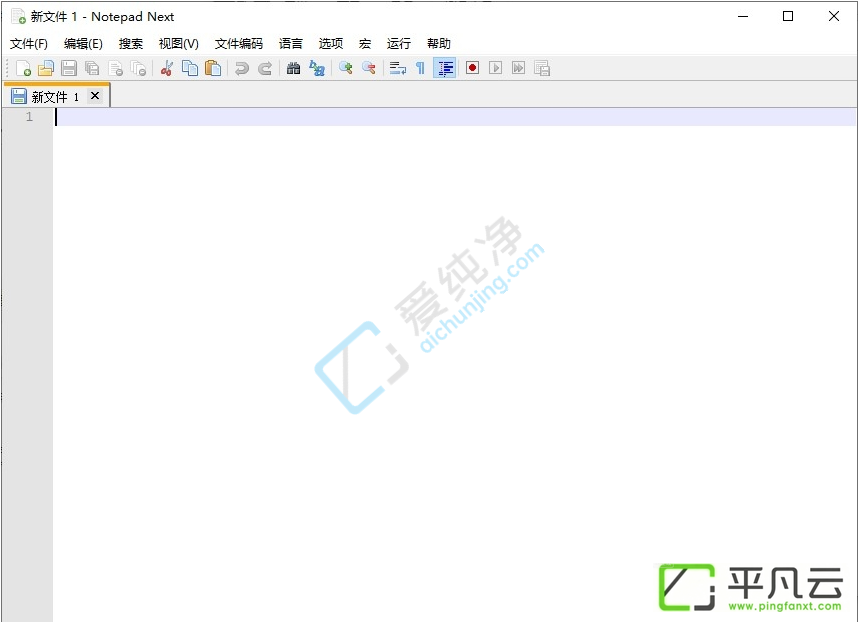Screen dimensions: 860x622
Task: Toggle show all characters pilcrow icon
Action: (420, 68)
